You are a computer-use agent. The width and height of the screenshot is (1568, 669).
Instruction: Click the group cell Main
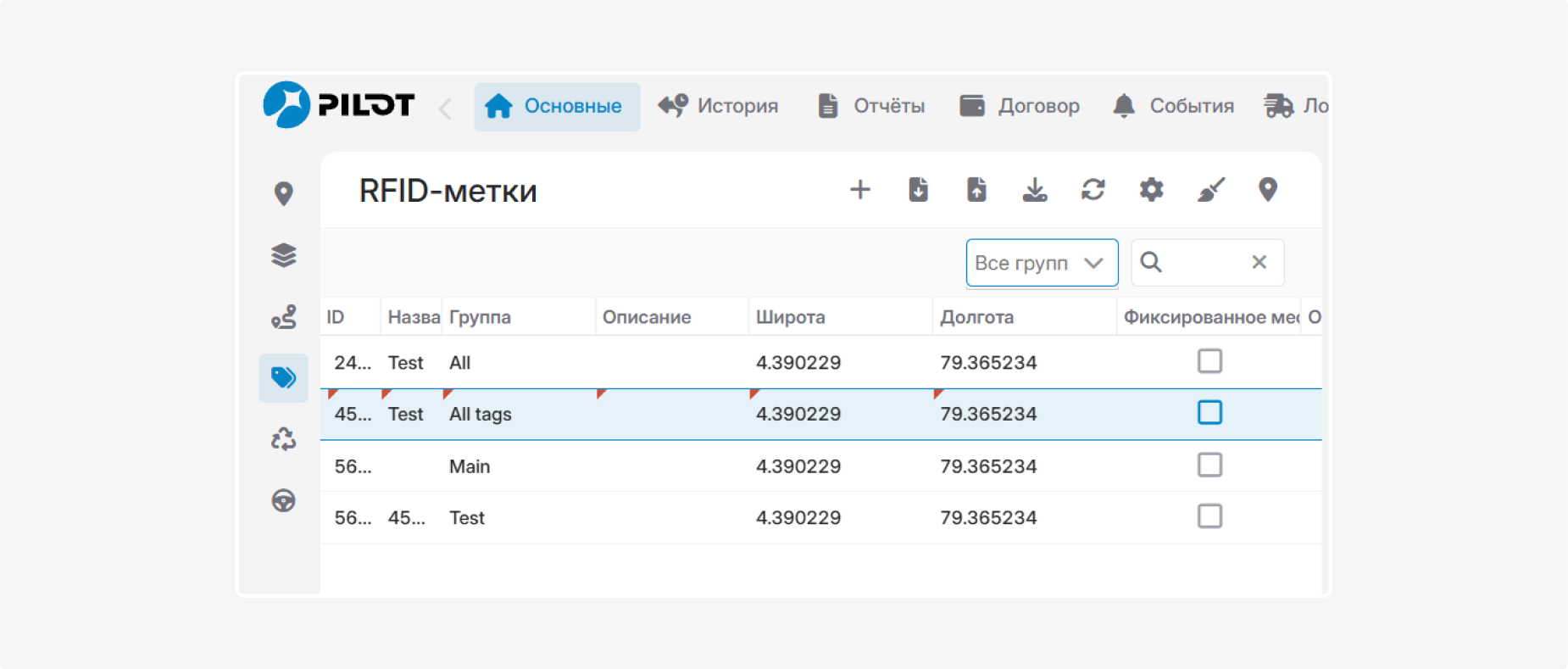pyautogui.click(x=470, y=466)
